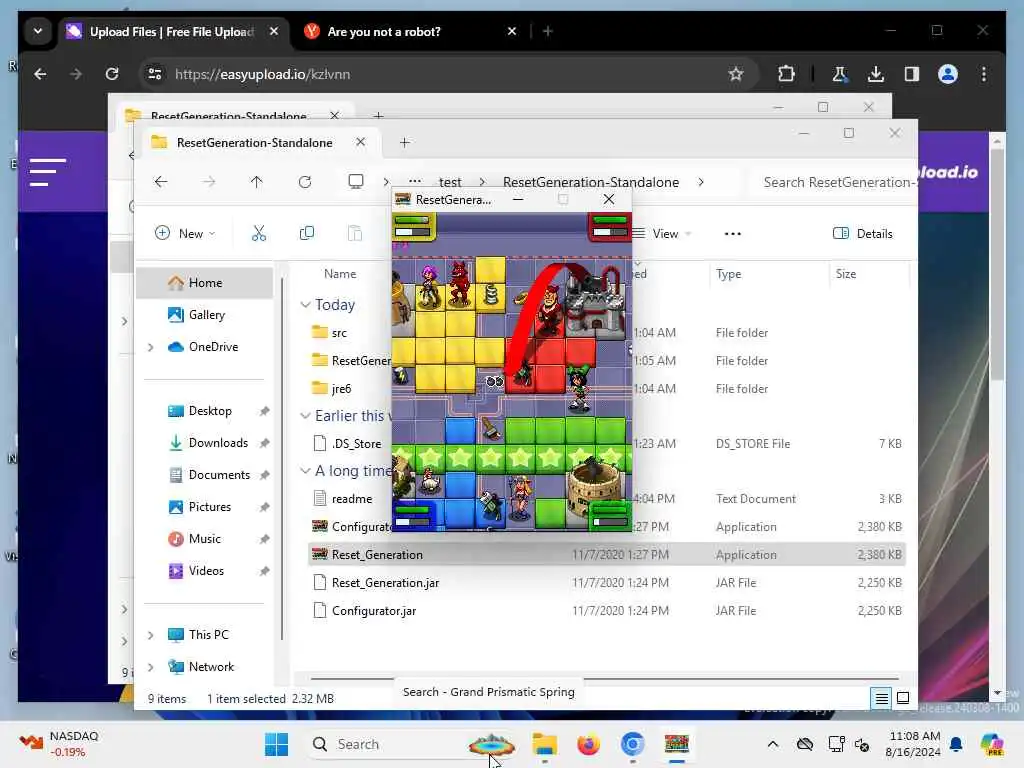Screen dimensions: 1024x768
Task: Open the Chrome profile avatar
Action: pyautogui.click(x=948, y=74)
